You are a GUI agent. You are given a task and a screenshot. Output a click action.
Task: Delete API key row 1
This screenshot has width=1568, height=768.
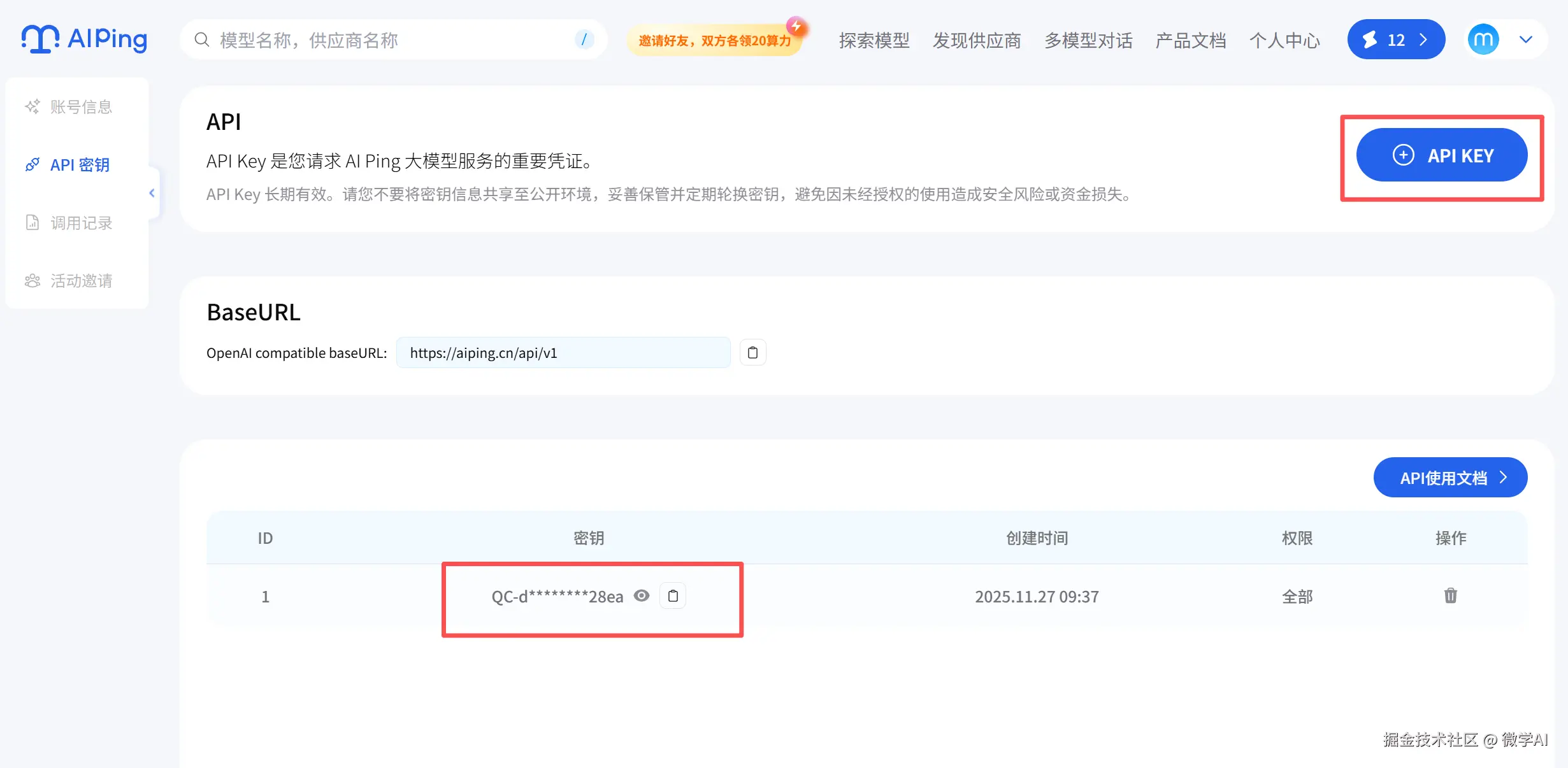[1450, 596]
